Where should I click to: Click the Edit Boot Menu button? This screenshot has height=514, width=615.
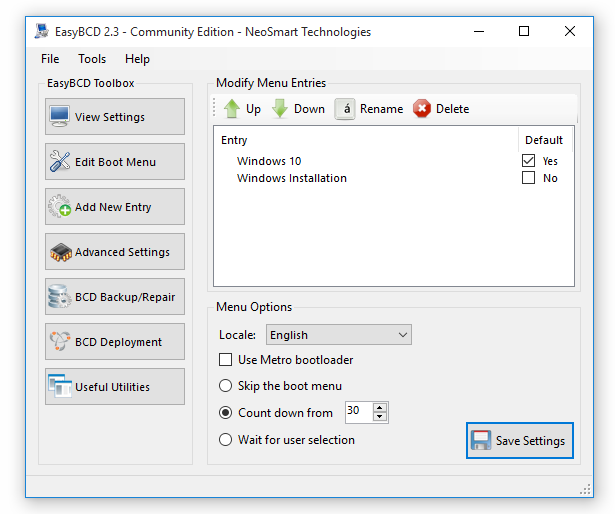click(x=115, y=162)
